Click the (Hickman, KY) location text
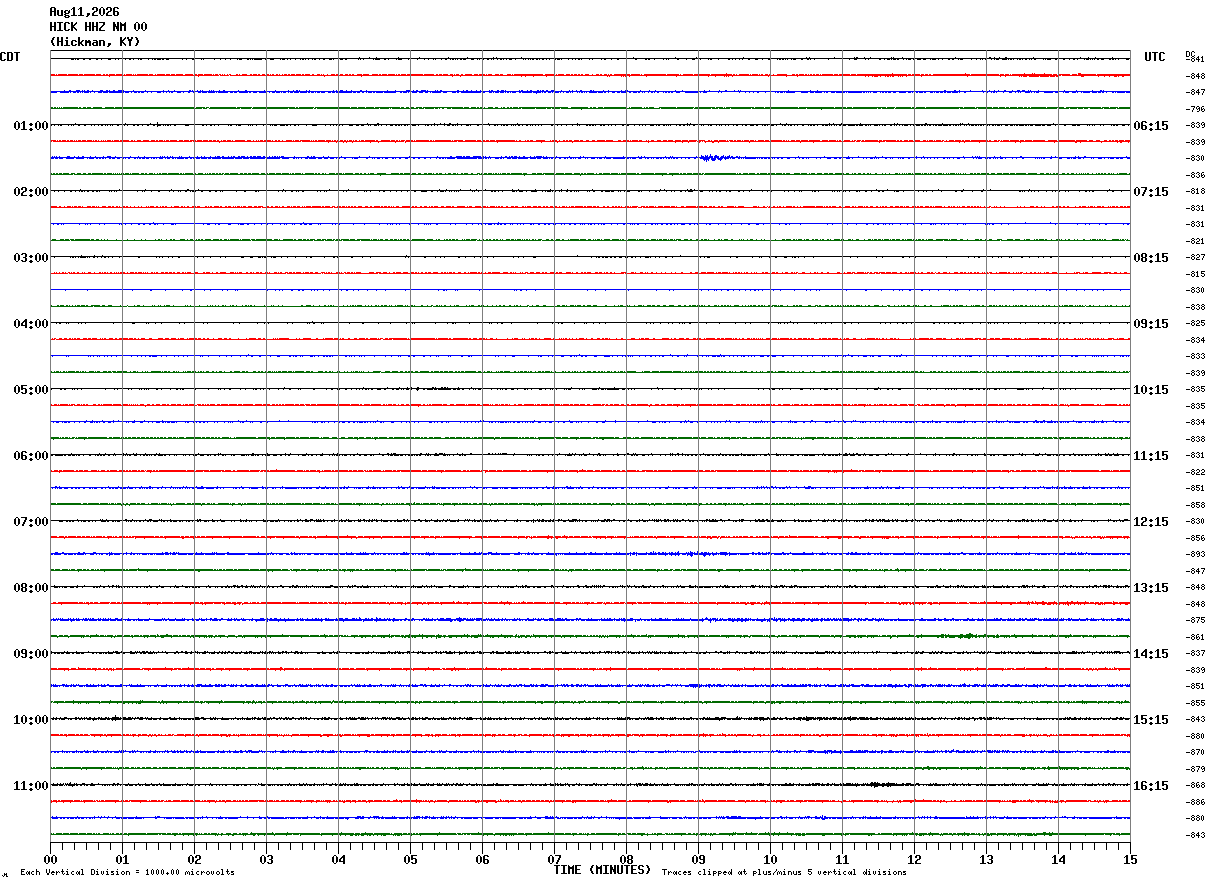This screenshot has width=1210, height=886. (95, 42)
